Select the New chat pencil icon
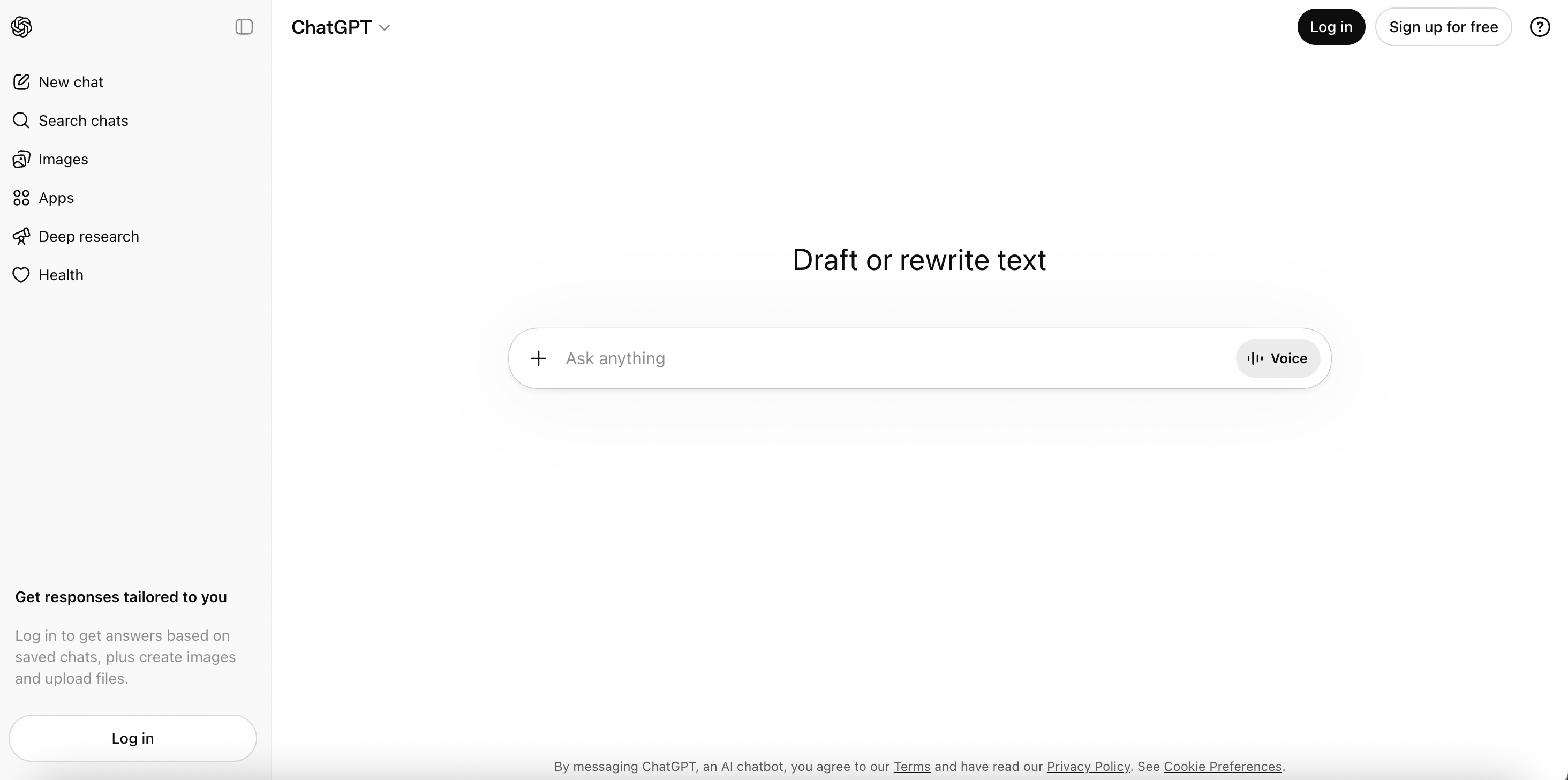Screen dimensions: 1568x780 click(x=22, y=81)
